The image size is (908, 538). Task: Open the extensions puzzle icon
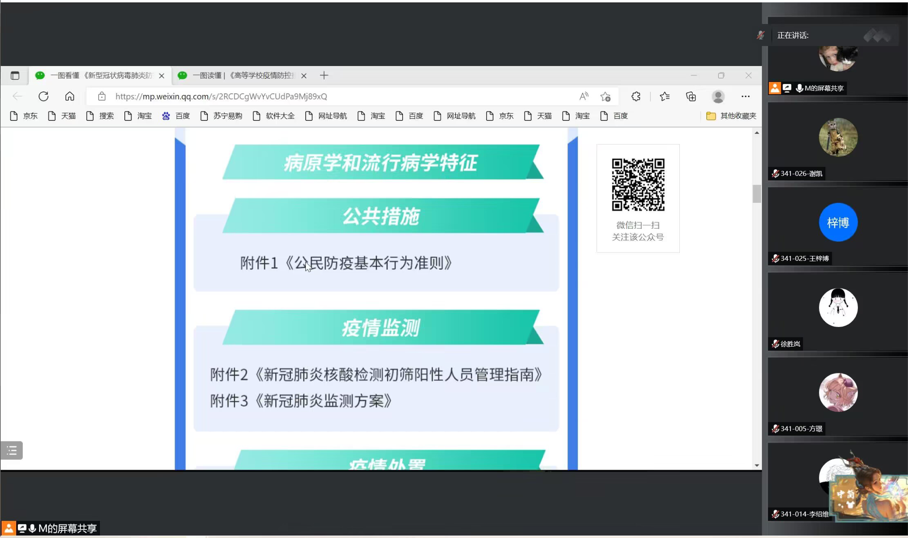coord(636,97)
